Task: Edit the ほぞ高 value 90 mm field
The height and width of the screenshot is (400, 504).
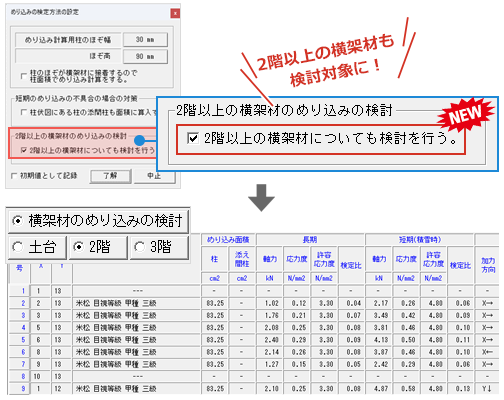Action: (x=145, y=56)
